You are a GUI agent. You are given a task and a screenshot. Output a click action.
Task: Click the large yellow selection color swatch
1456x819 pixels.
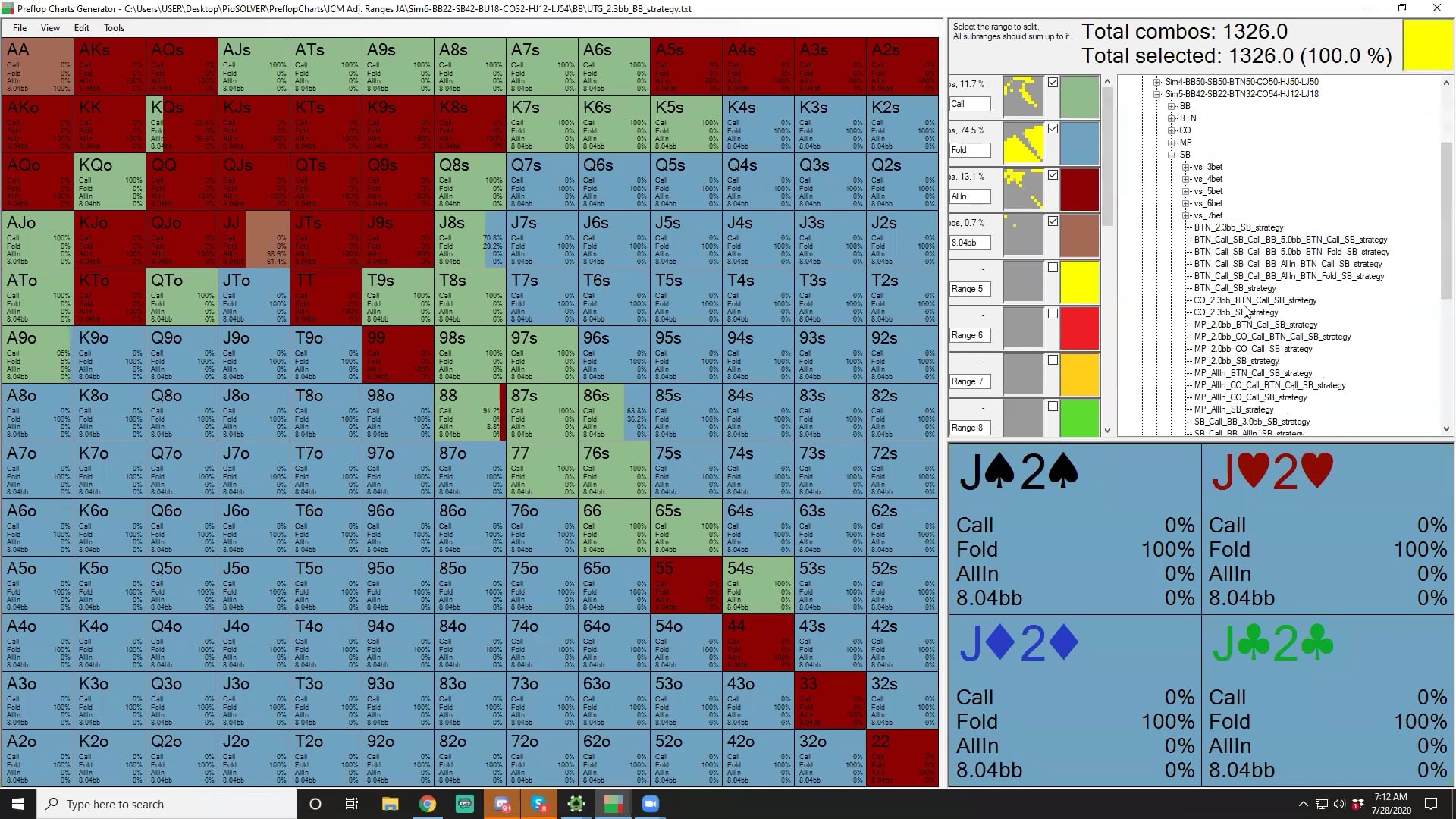1428,45
